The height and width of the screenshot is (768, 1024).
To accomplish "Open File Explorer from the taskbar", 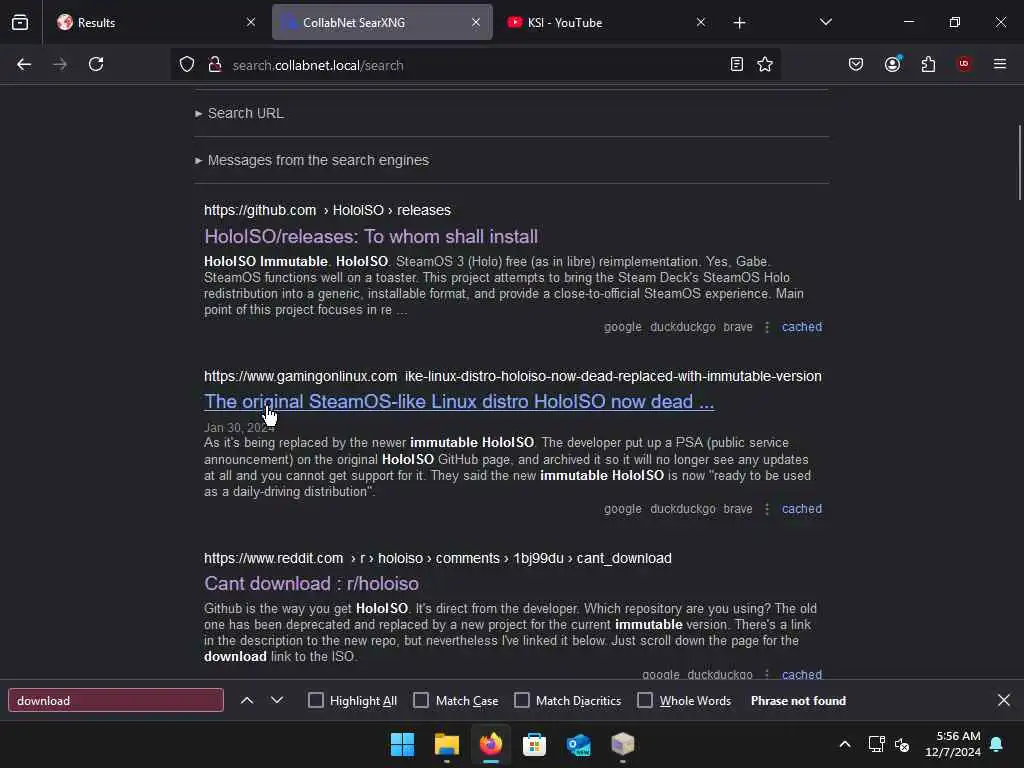I will coord(447,744).
